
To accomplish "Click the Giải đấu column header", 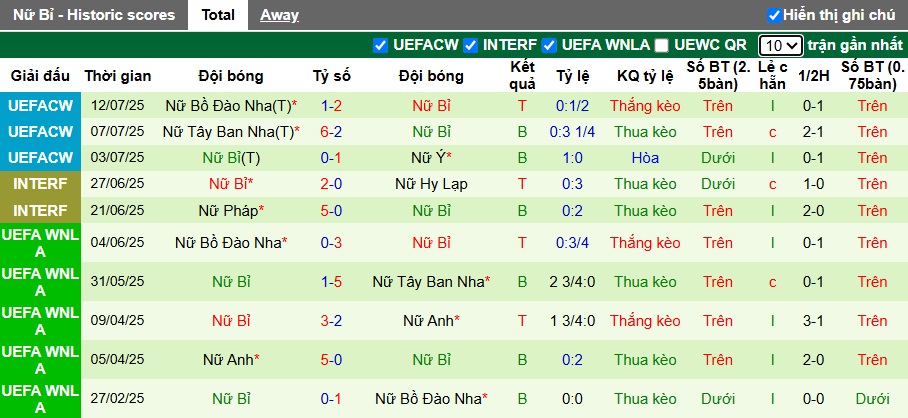I will pos(40,76).
